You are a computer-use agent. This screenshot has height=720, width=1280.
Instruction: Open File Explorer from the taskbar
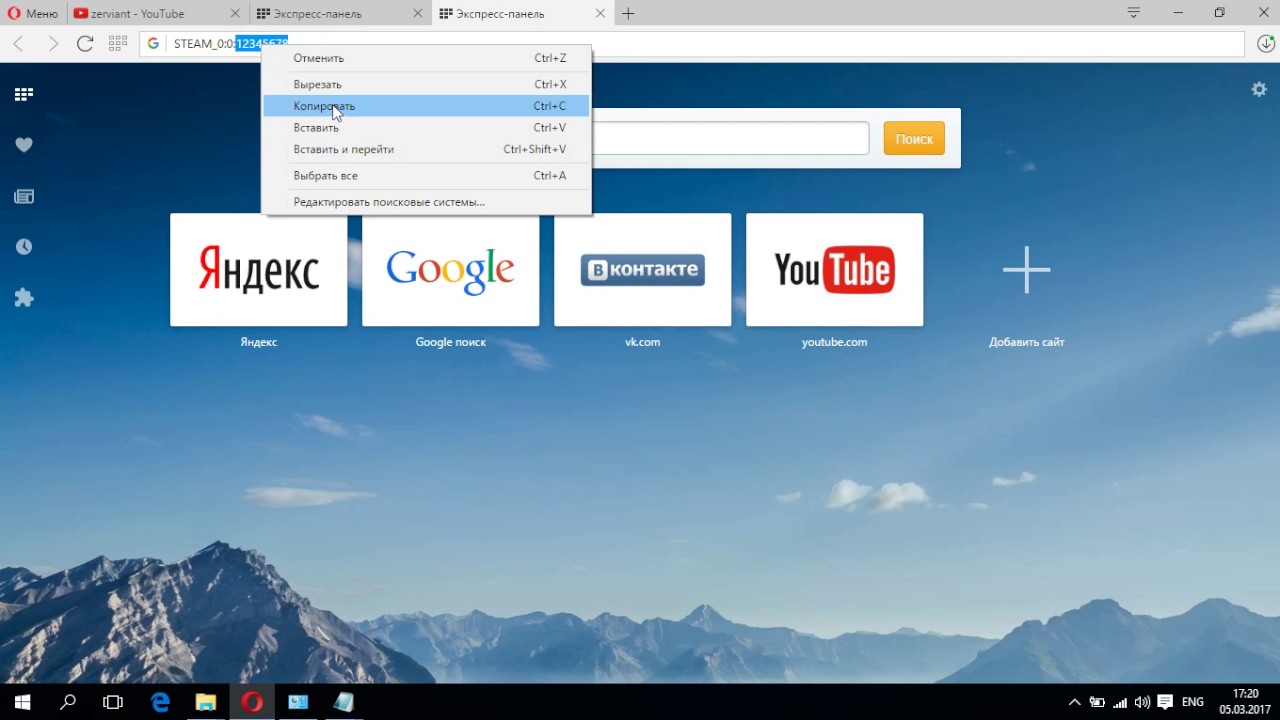point(205,702)
